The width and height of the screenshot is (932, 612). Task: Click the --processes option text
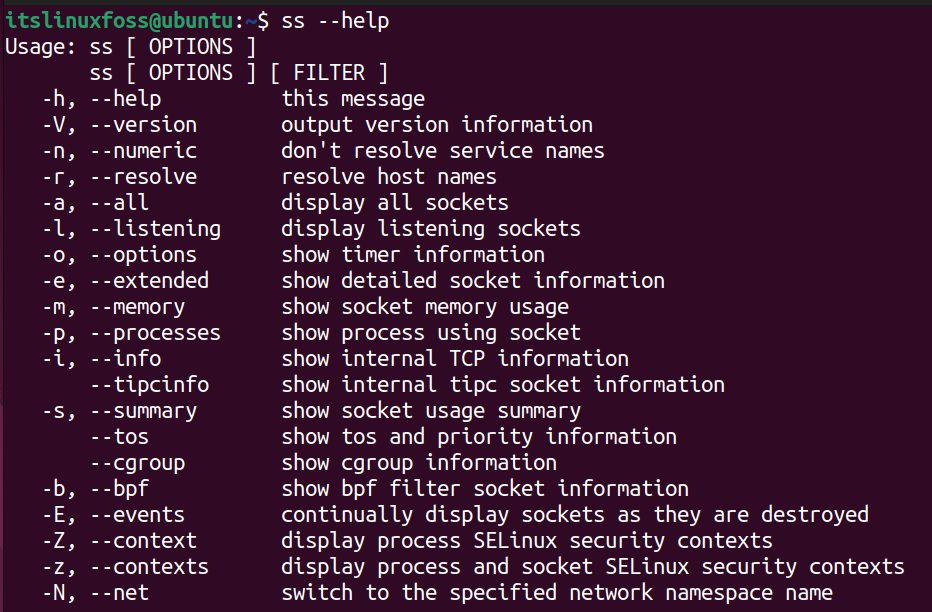click(156, 333)
